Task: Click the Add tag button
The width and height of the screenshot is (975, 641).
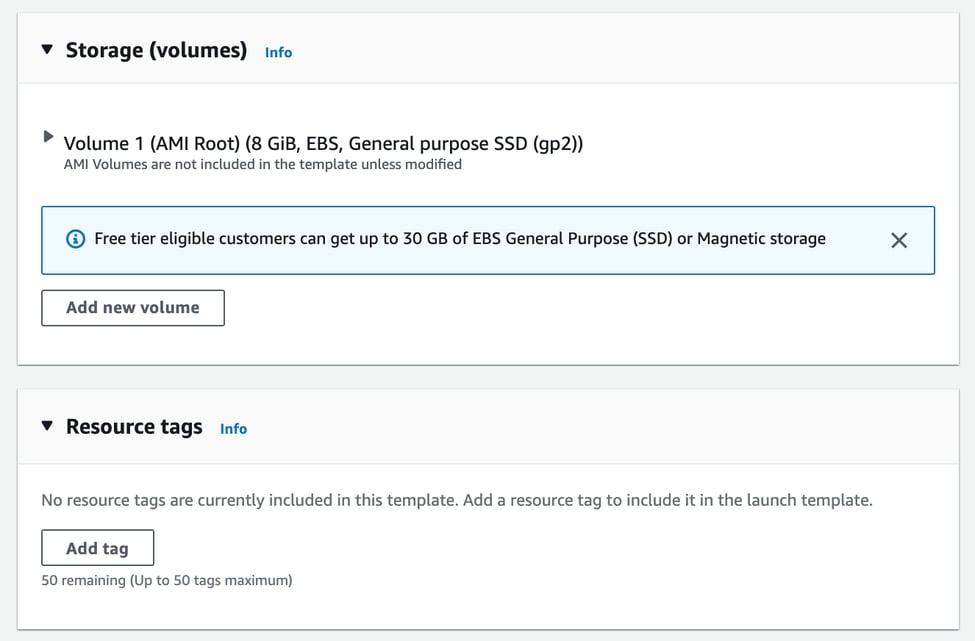Action: tap(97, 547)
